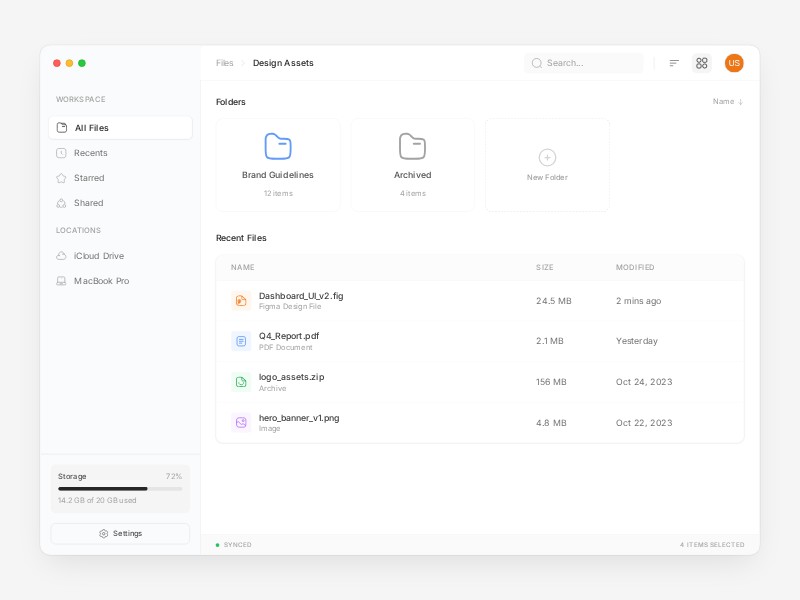The width and height of the screenshot is (800, 600).
Task: Open the Name sort dropdown
Action: pos(727,102)
